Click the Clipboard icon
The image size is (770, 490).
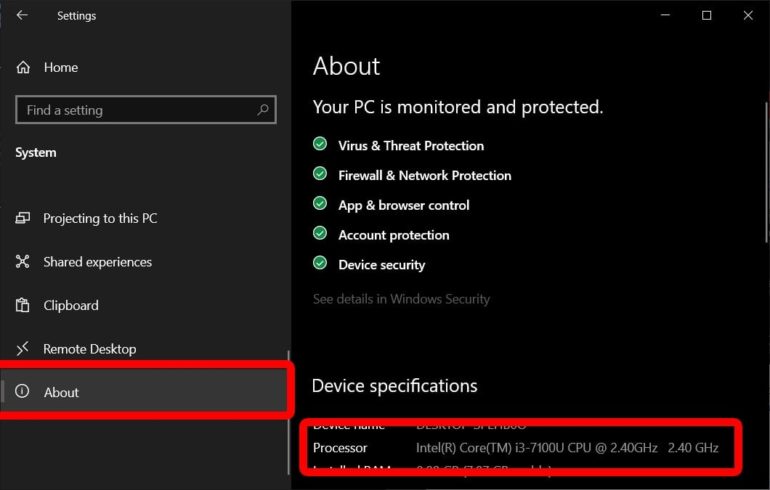(x=23, y=305)
